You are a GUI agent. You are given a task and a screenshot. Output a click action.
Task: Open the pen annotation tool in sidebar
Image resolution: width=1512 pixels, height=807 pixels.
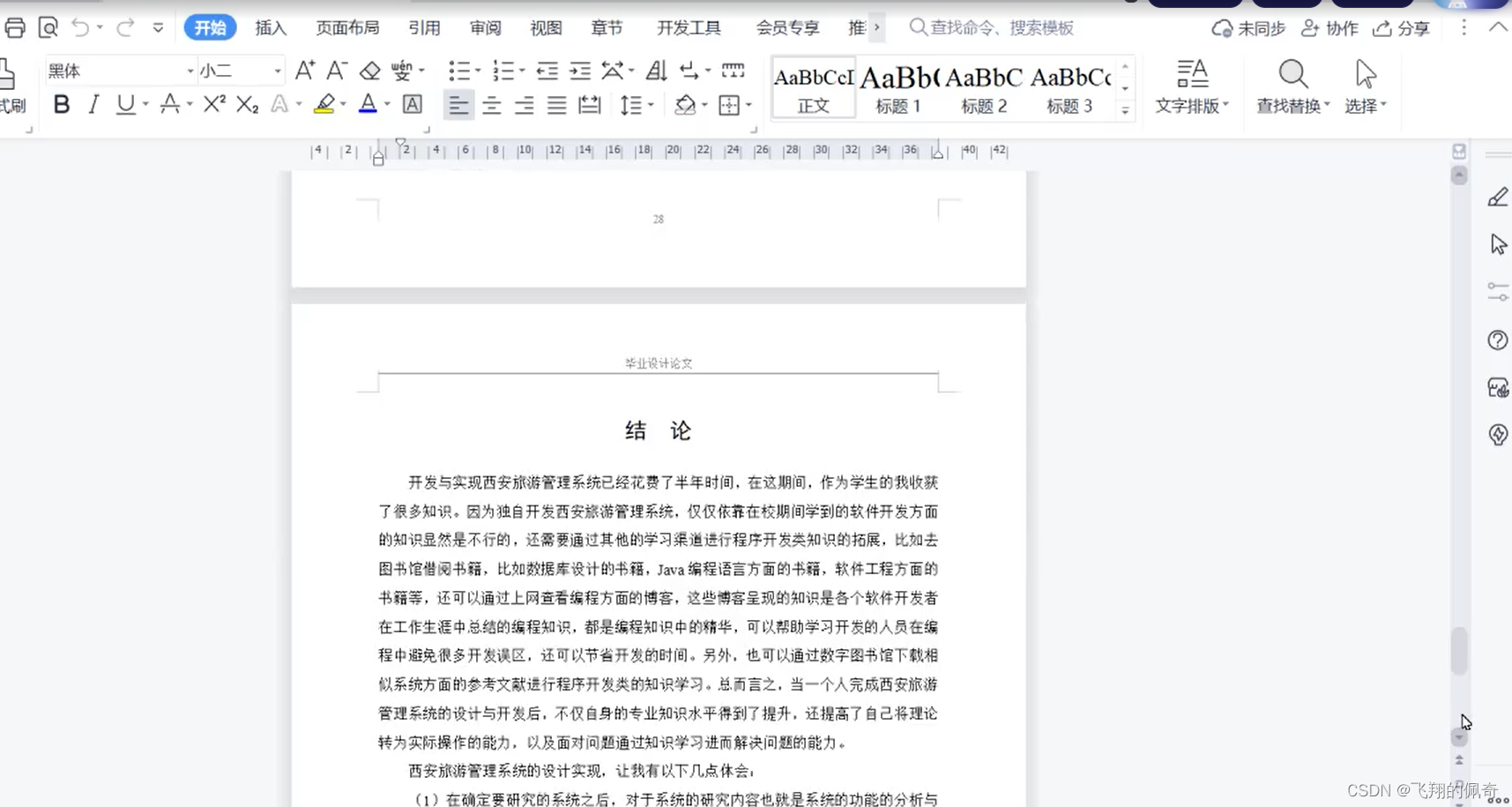click(x=1498, y=197)
